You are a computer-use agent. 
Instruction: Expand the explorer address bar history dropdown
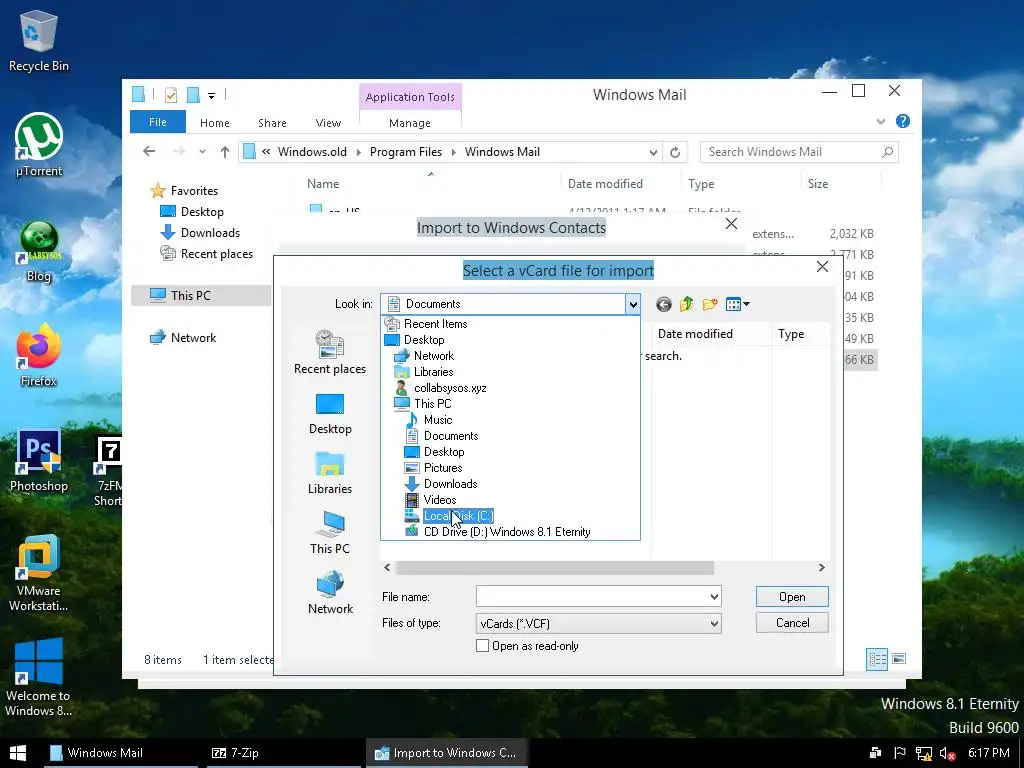pos(653,152)
